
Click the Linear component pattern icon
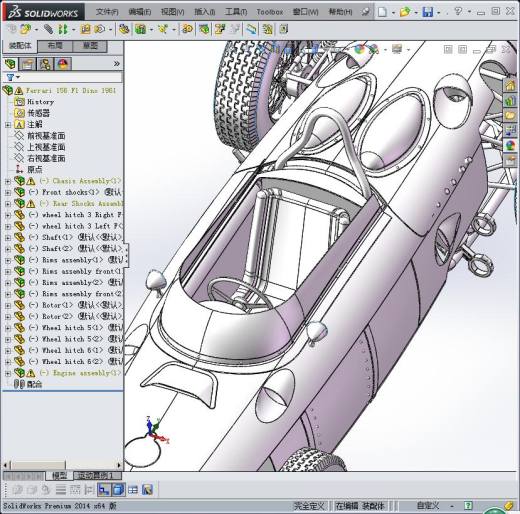pyautogui.click(x=63, y=29)
